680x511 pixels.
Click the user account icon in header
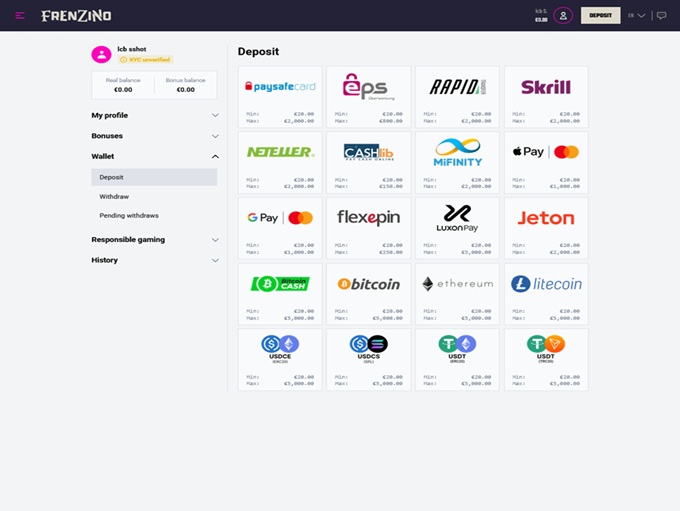[x=563, y=15]
